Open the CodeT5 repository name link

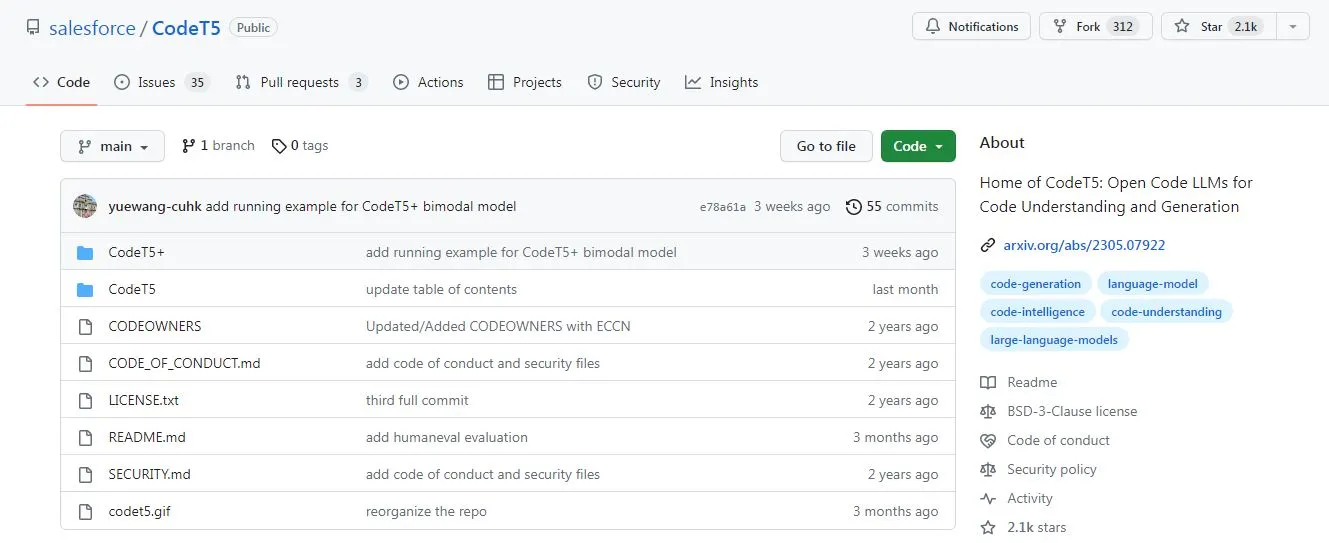186,28
